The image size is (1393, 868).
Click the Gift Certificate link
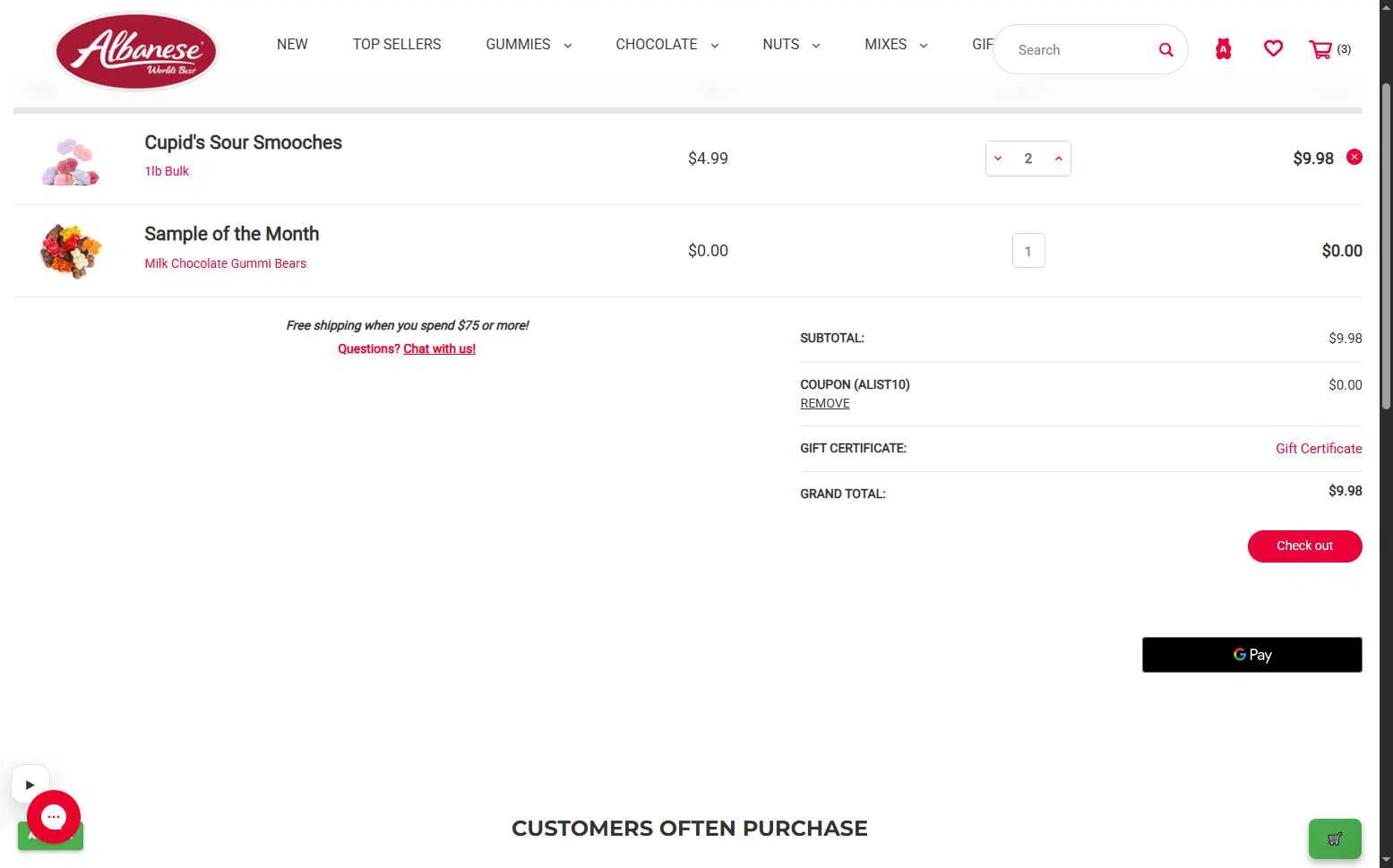tap(1319, 448)
